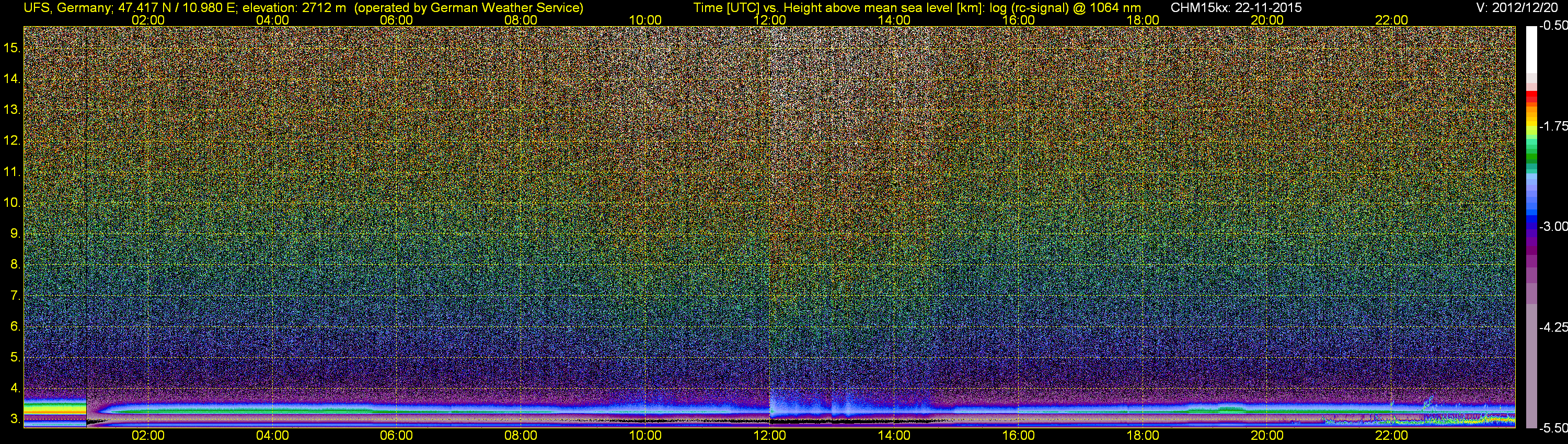Click the '04:00' label on top time axis
1568x444 pixels.
pos(272,20)
